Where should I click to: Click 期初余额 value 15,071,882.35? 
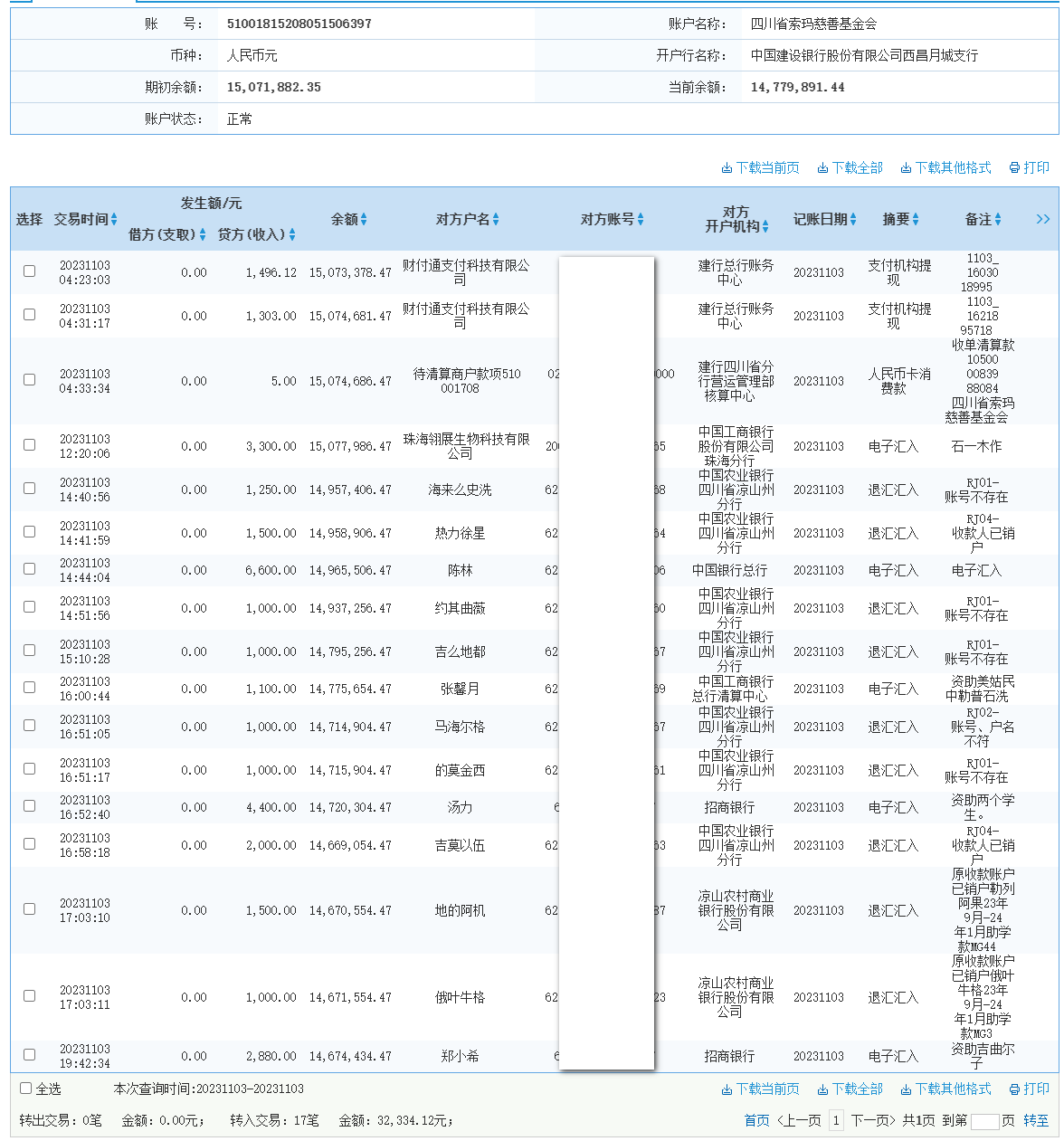tap(273, 87)
